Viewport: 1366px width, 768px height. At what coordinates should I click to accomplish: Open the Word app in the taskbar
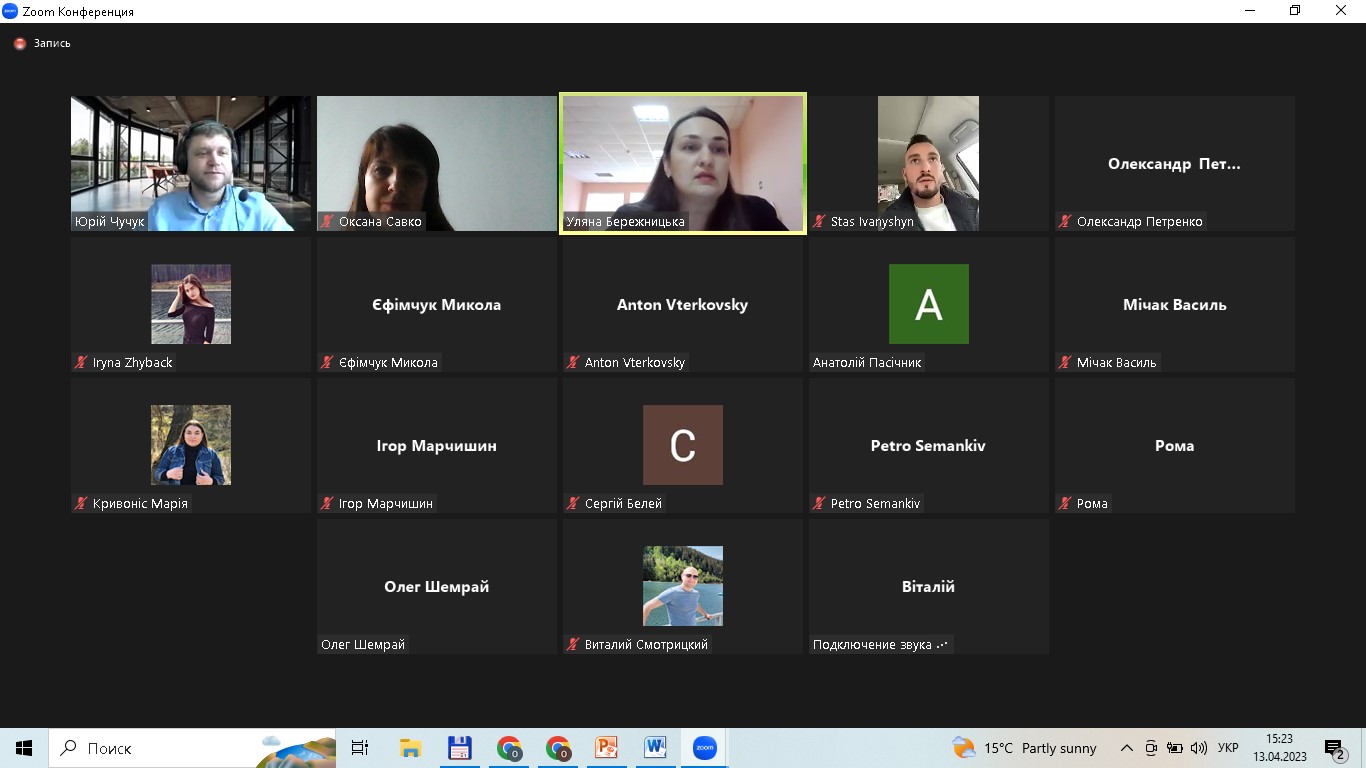(655, 748)
